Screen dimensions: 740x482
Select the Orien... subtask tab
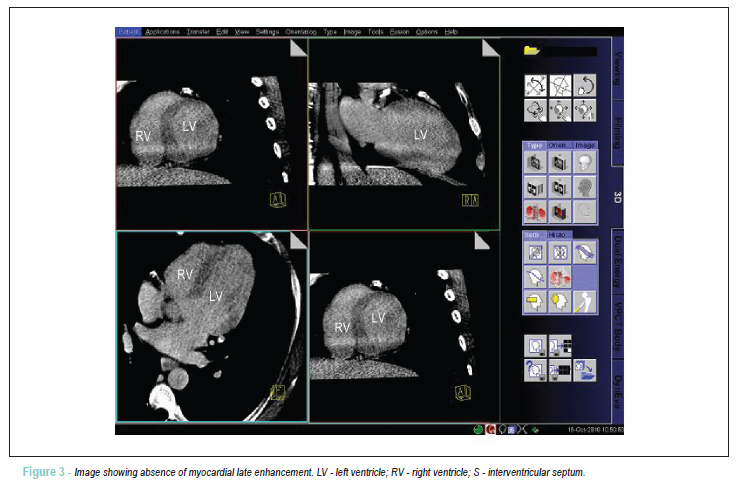point(560,145)
